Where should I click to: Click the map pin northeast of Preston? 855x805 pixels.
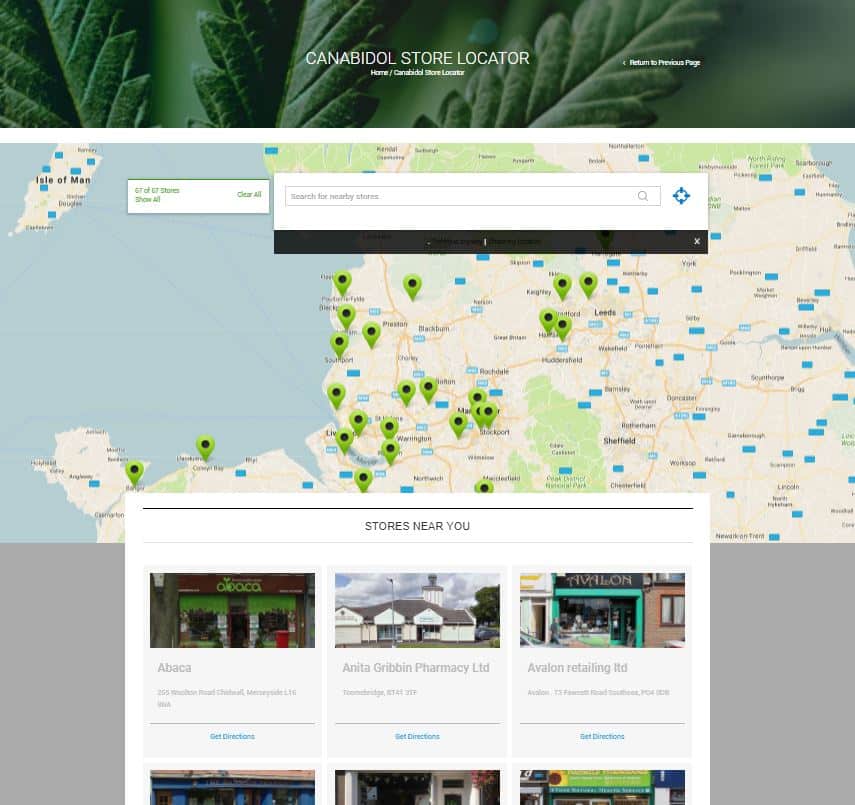click(412, 287)
